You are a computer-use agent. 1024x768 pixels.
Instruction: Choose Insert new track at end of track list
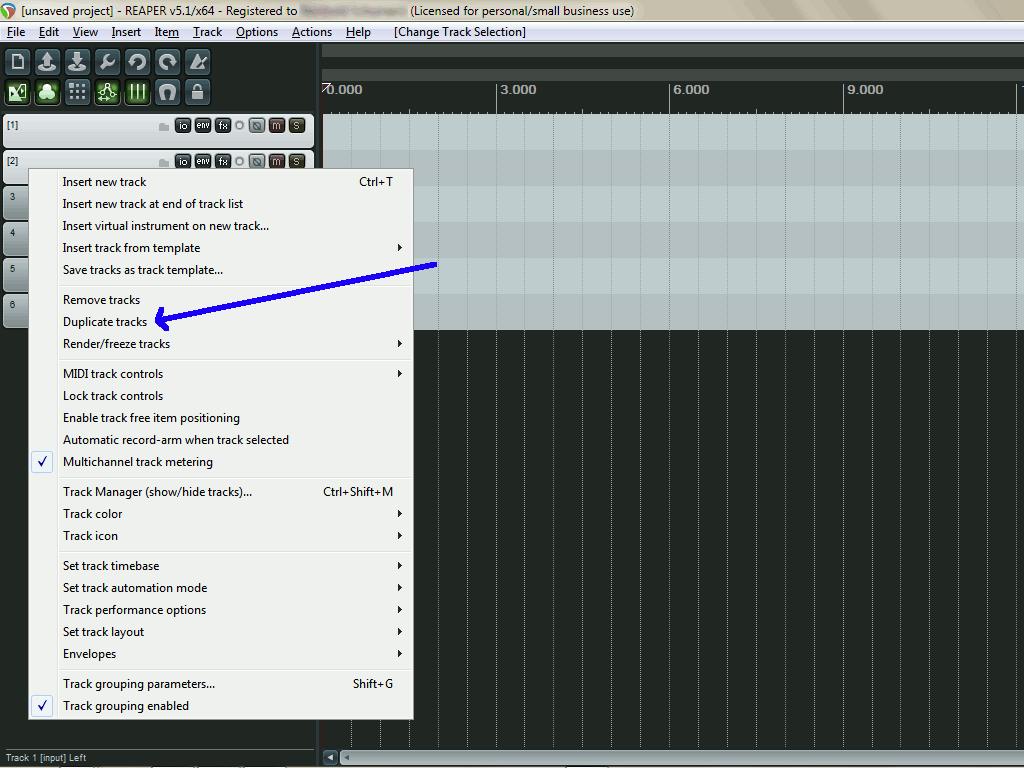point(221,204)
